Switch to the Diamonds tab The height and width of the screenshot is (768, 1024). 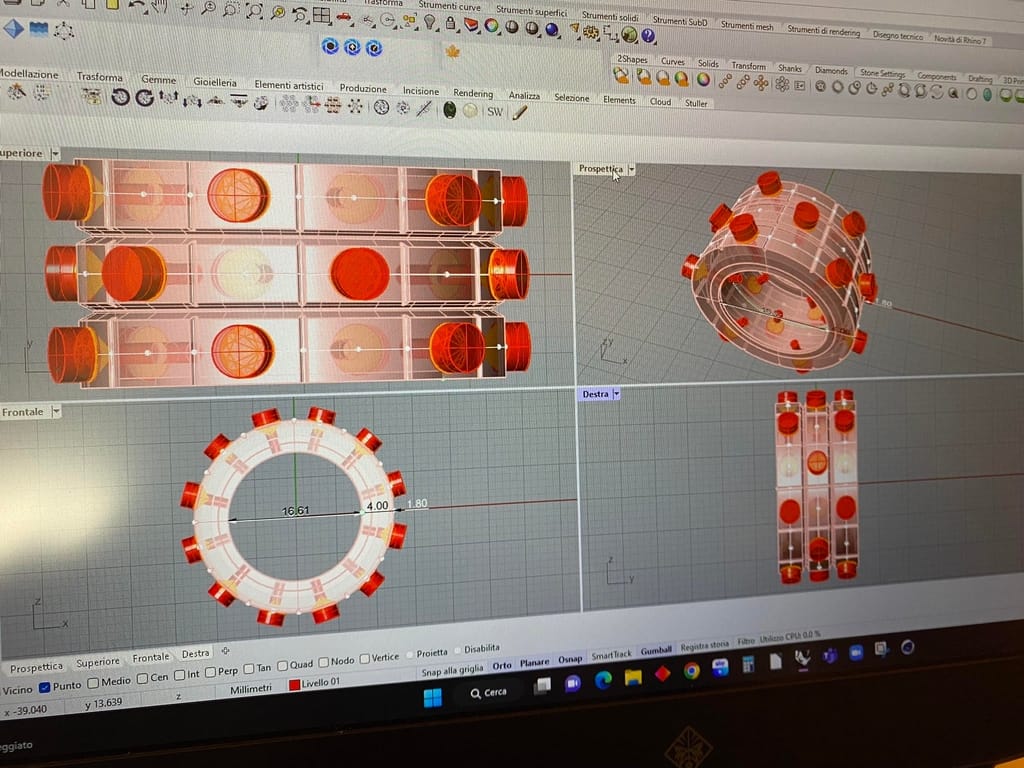(831, 70)
